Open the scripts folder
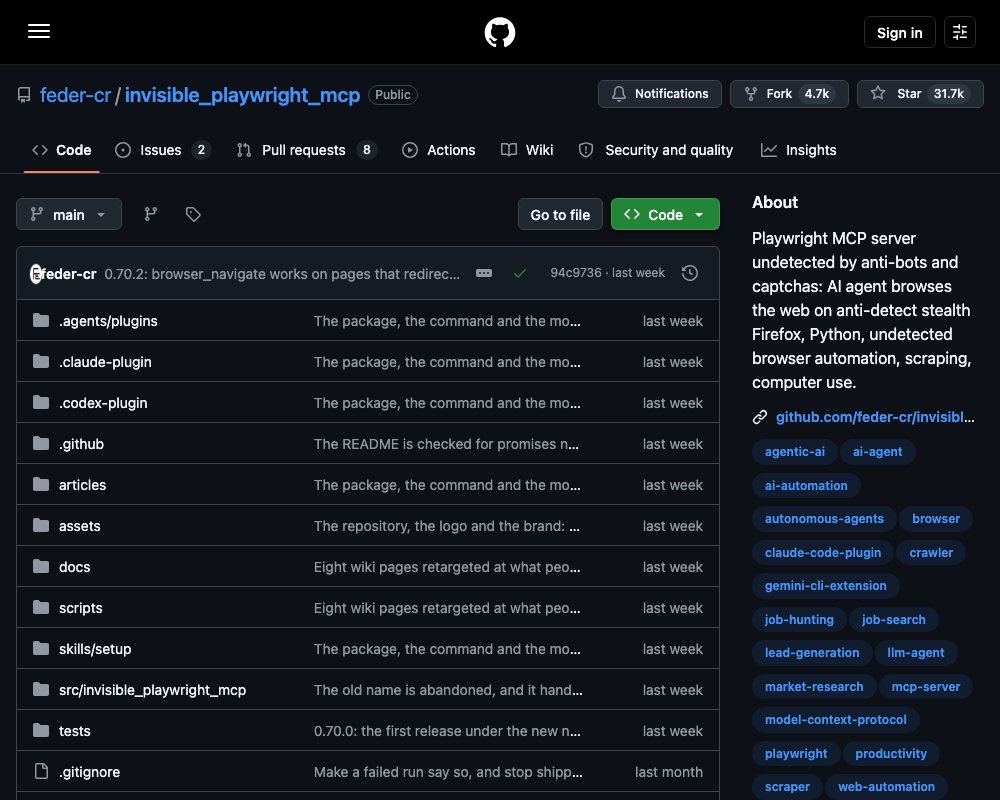The width and height of the screenshot is (1000, 800). 80,608
